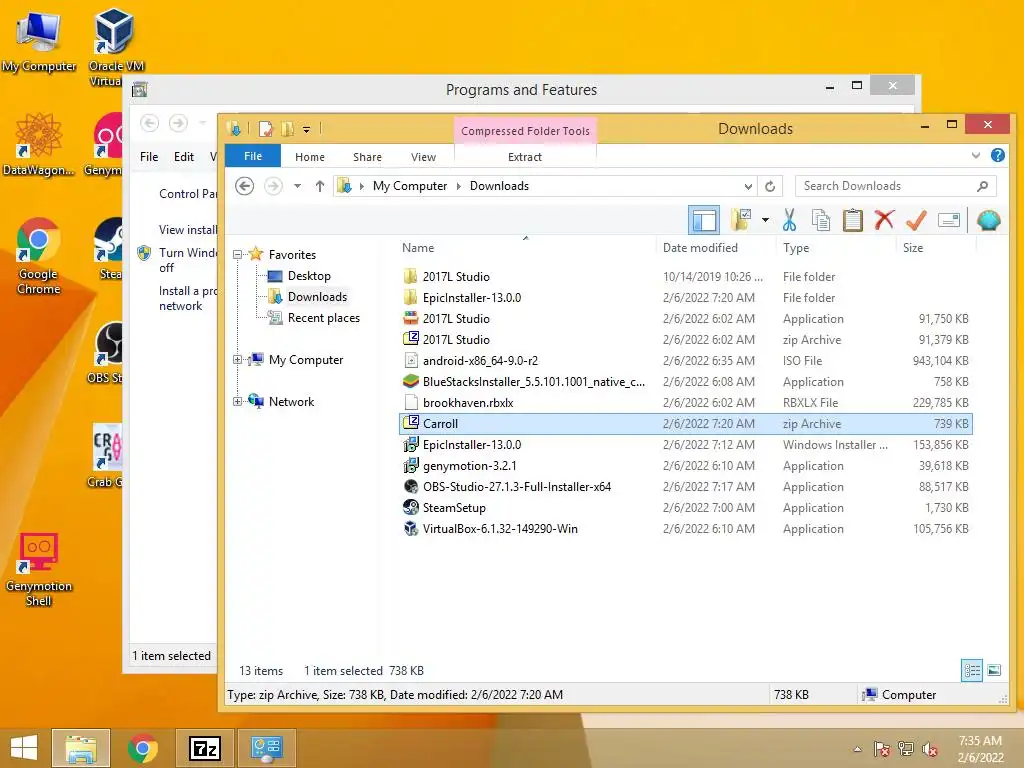Open the Share ribbon tab
The height and width of the screenshot is (768, 1024).
click(x=367, y=157)
